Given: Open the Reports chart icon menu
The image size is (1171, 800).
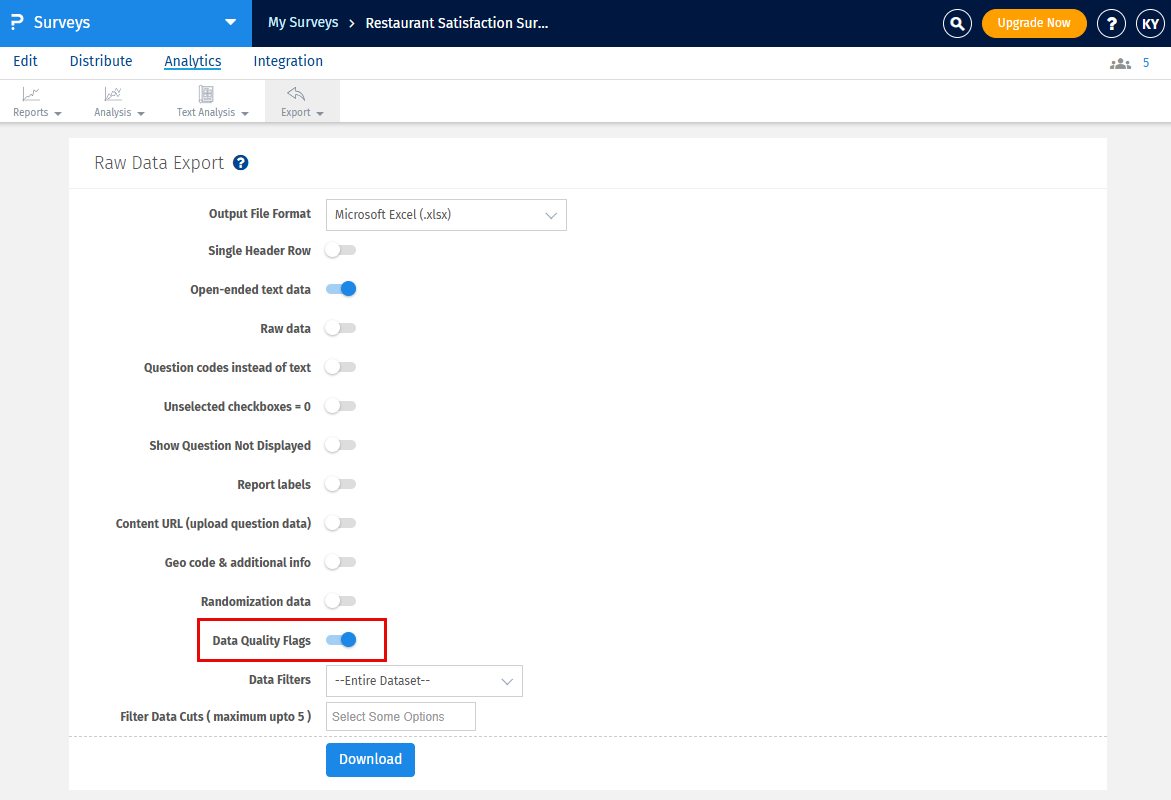Looking at the screenshot, I should (x=31, y=95).
